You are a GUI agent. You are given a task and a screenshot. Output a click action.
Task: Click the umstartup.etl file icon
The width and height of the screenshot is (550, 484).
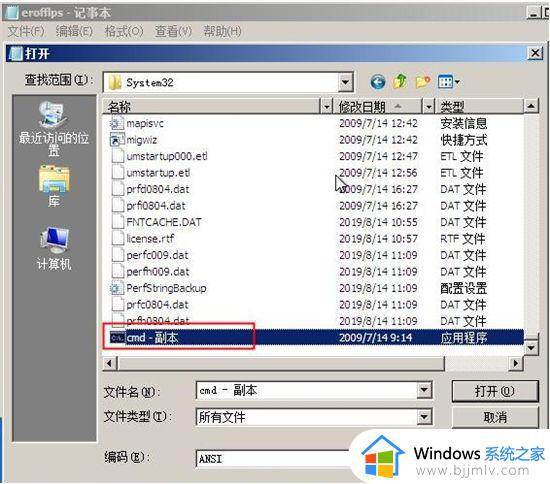coord(118,173)
